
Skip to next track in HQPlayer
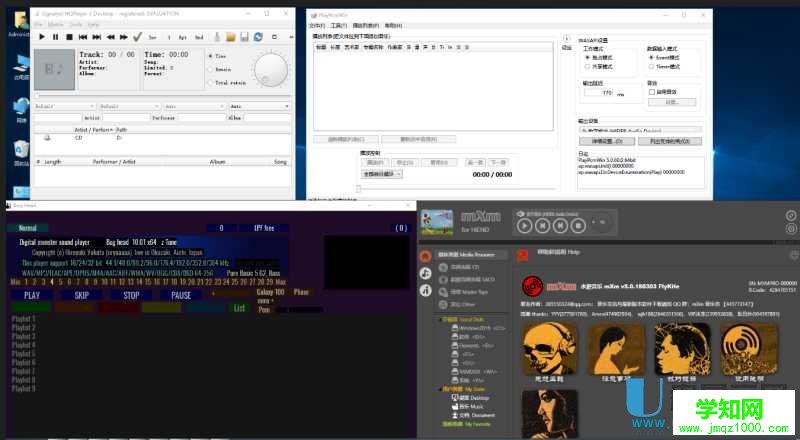(97, 37)
